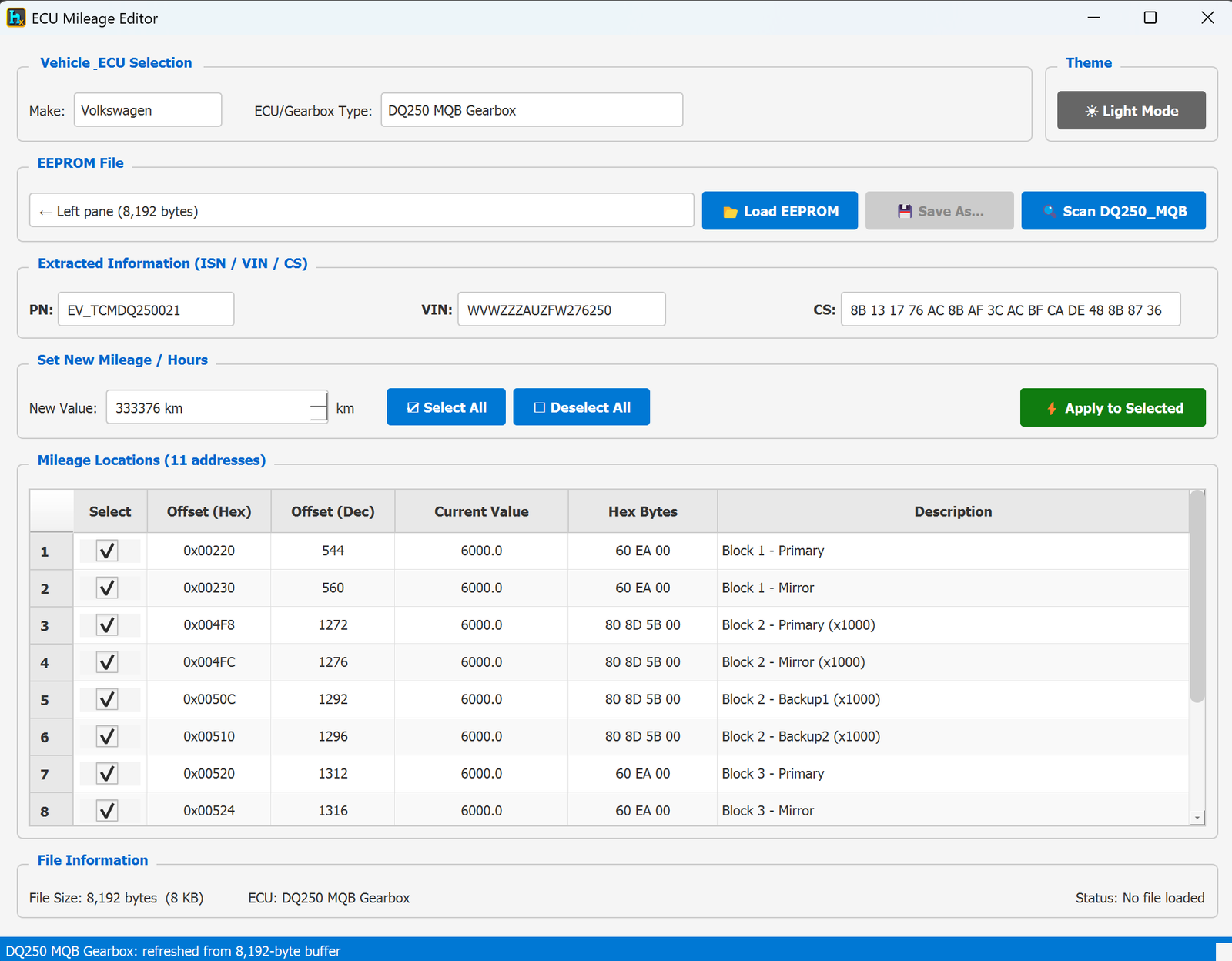Click the Scan DQ250_MQB magnifier icon

1049,211
